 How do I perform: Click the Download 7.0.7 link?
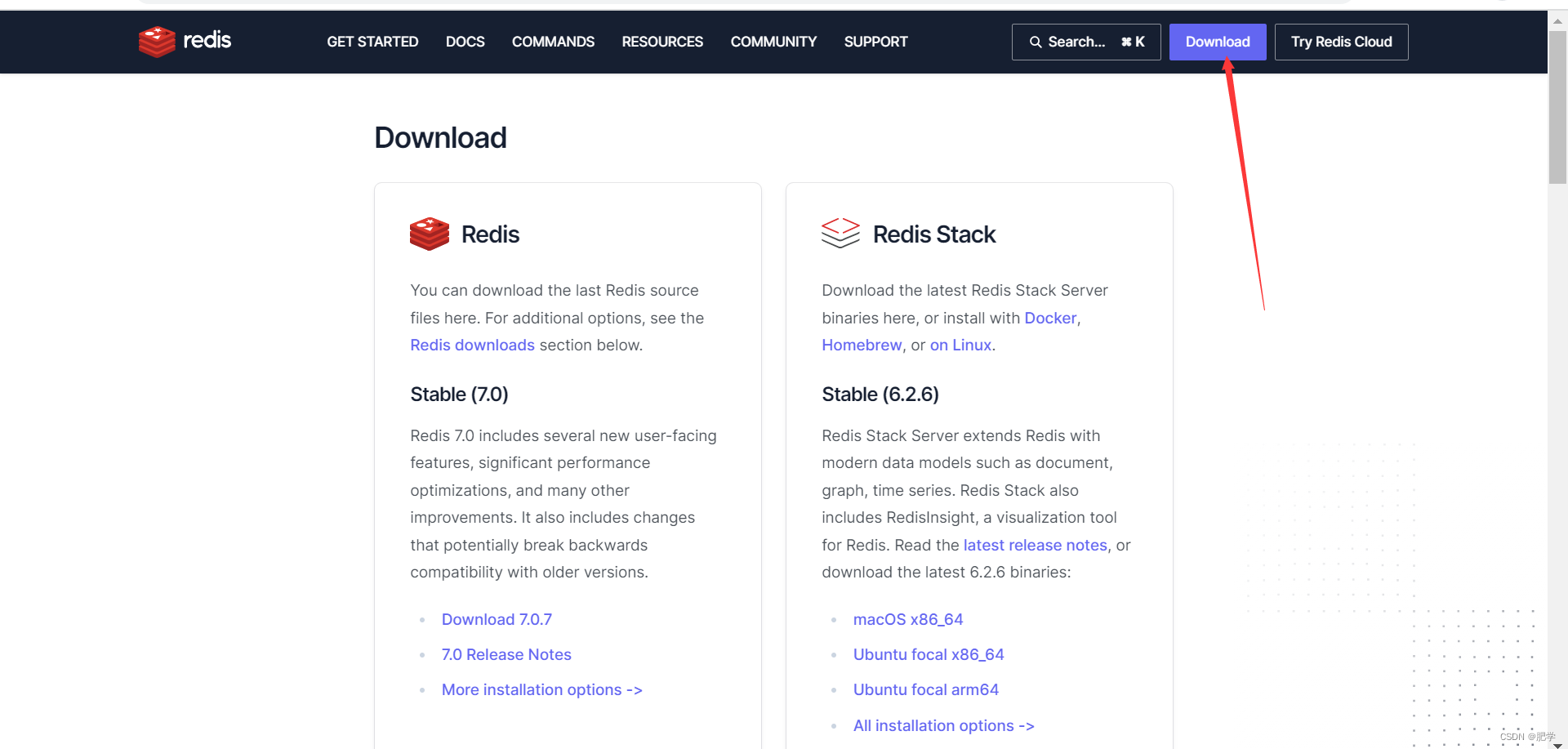click(x=497, y=619)
